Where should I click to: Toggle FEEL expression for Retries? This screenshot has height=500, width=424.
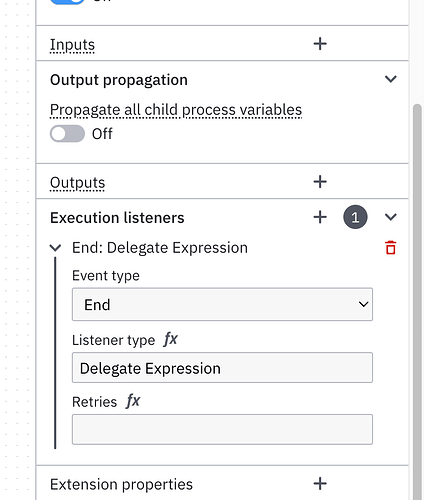133,401
